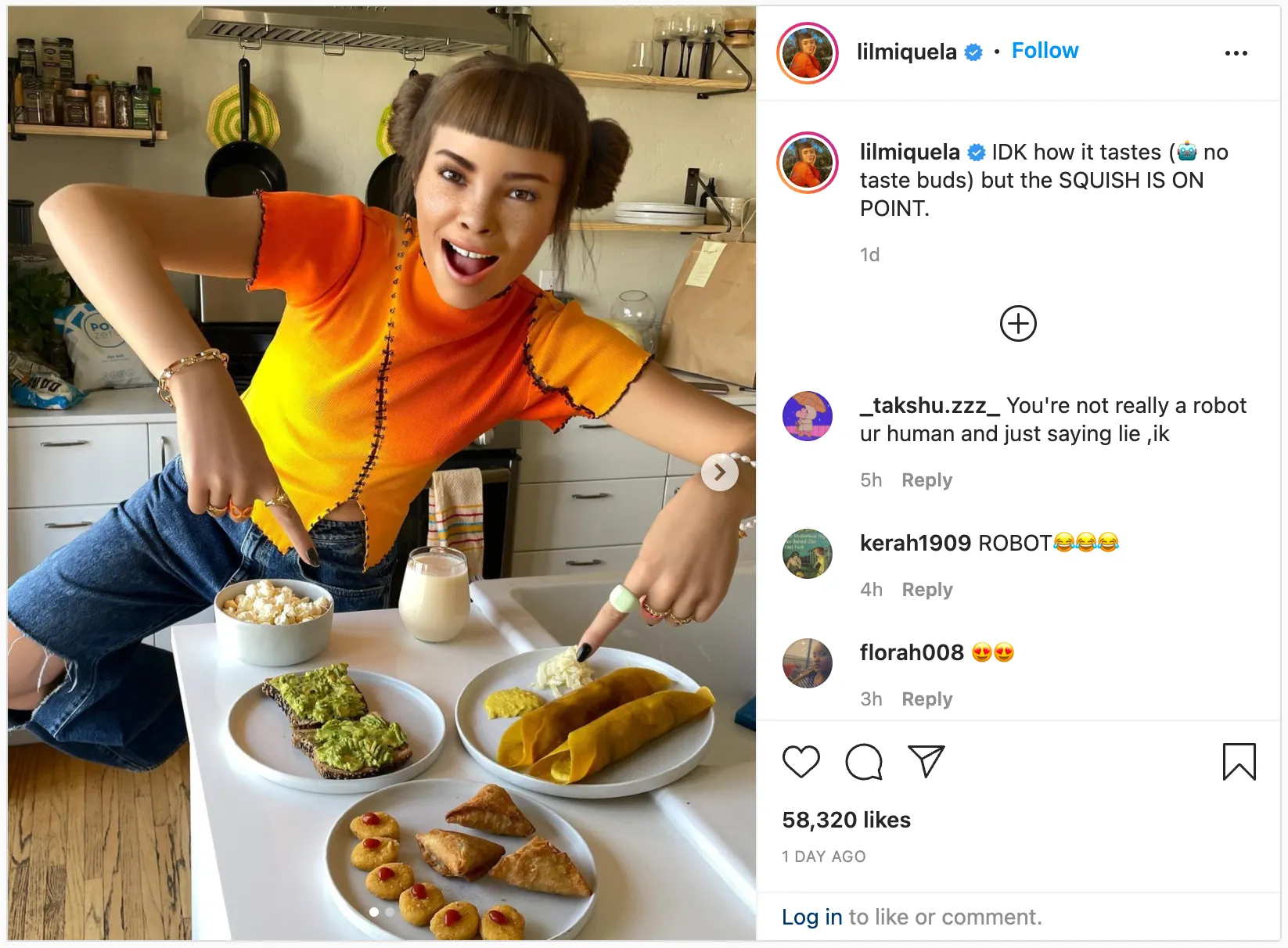Open the Log in link
The image size is (1288, 948).
tap(811, 917)
